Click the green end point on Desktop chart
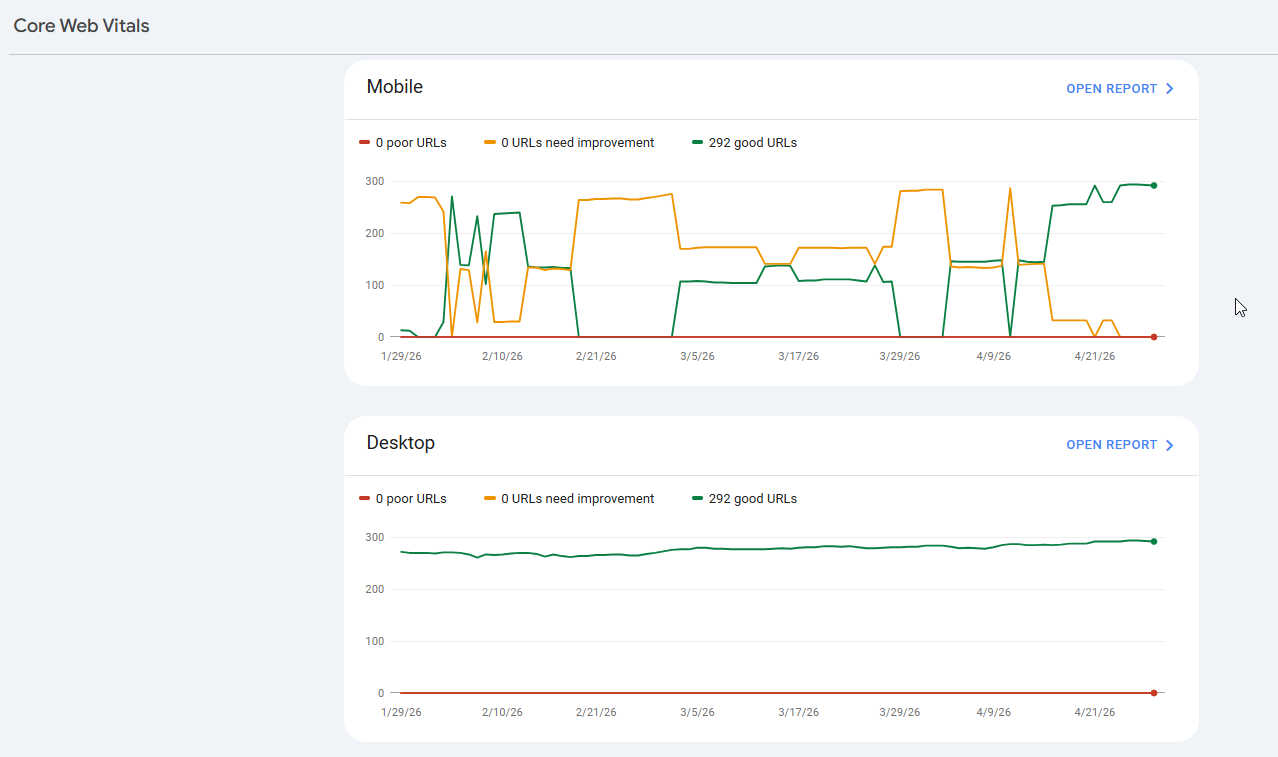The width and height of the screenshot is (1278, 757). 1154,541
